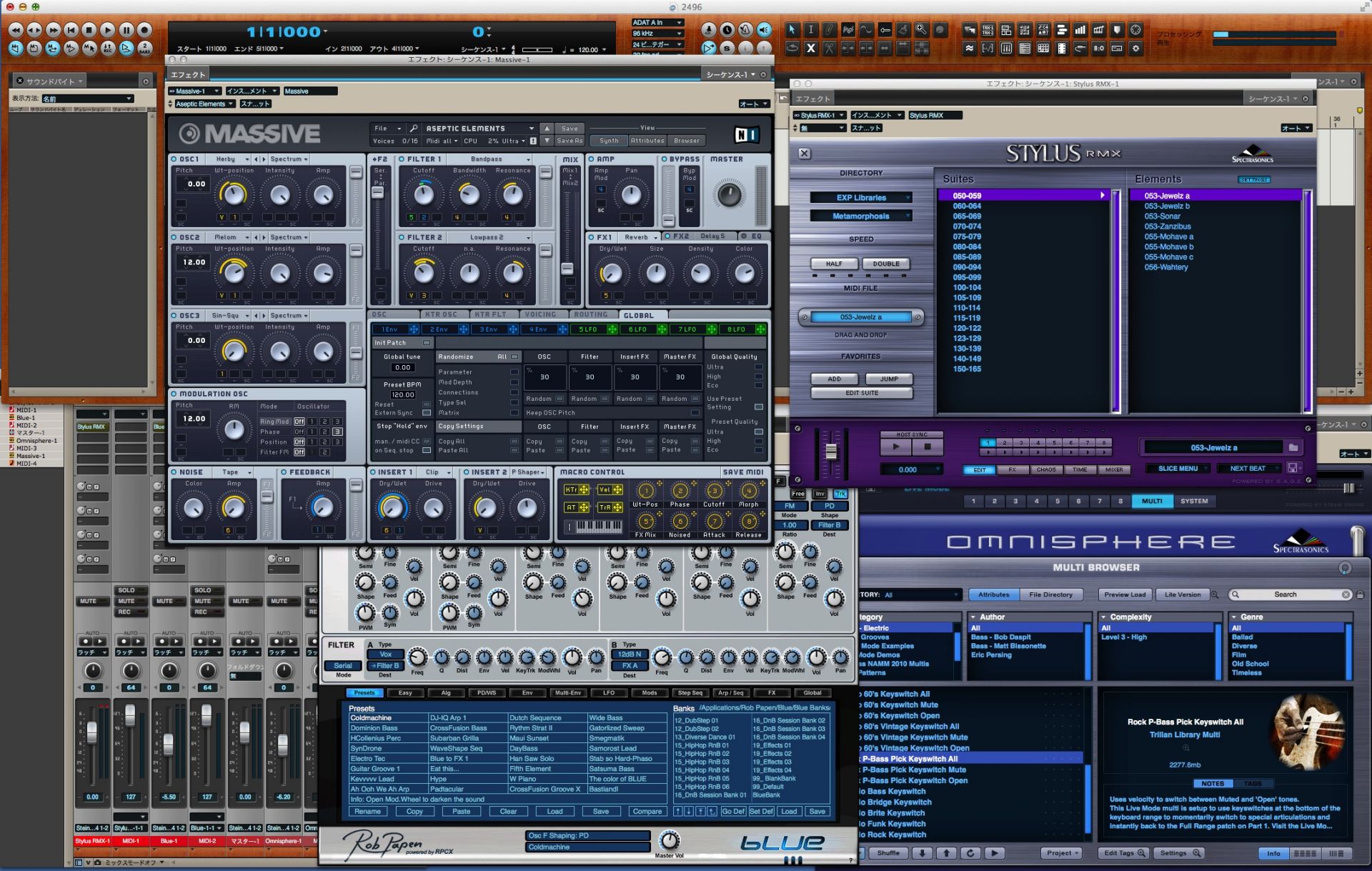Open Stylus RMX CHAOS page
The height and width of the screenshot is (871, 1372).
[1046, 470]
